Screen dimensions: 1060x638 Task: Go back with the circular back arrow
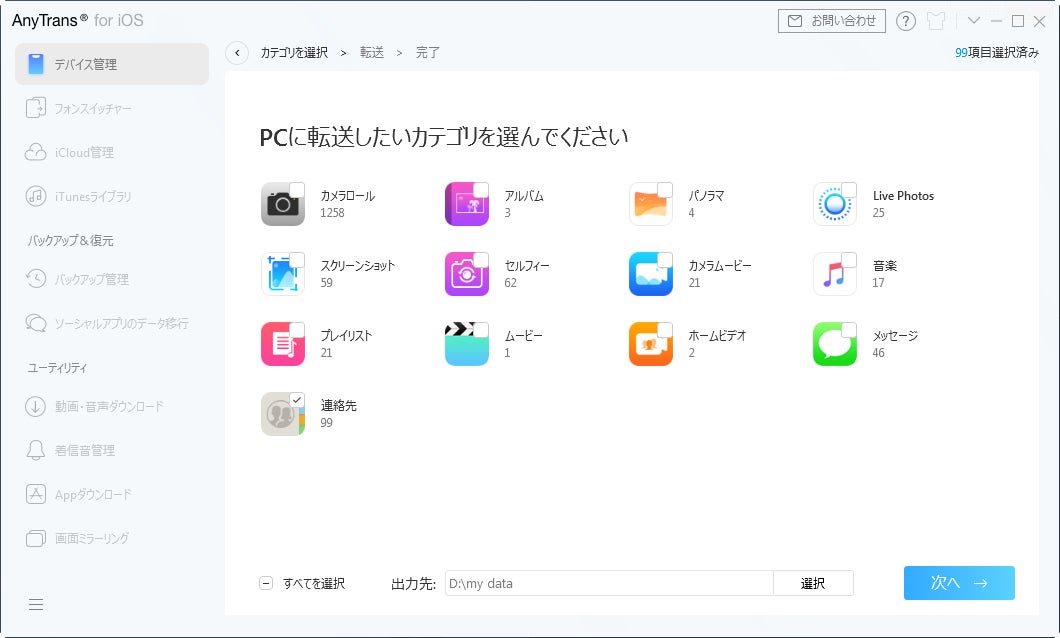(x=237, y=53)
